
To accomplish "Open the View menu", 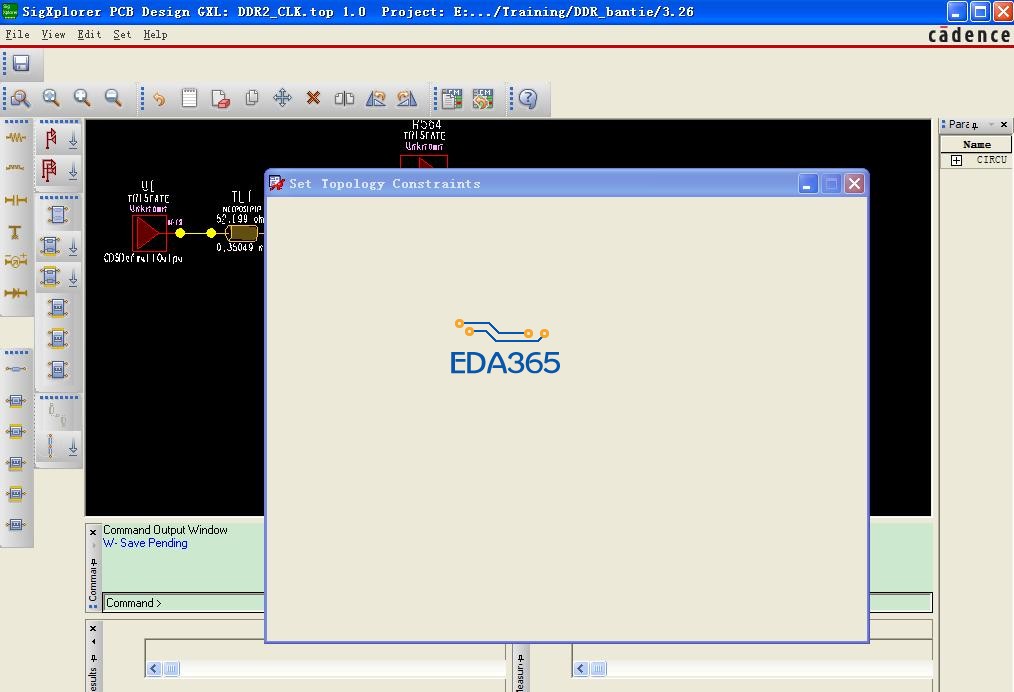I will point(53,34).
